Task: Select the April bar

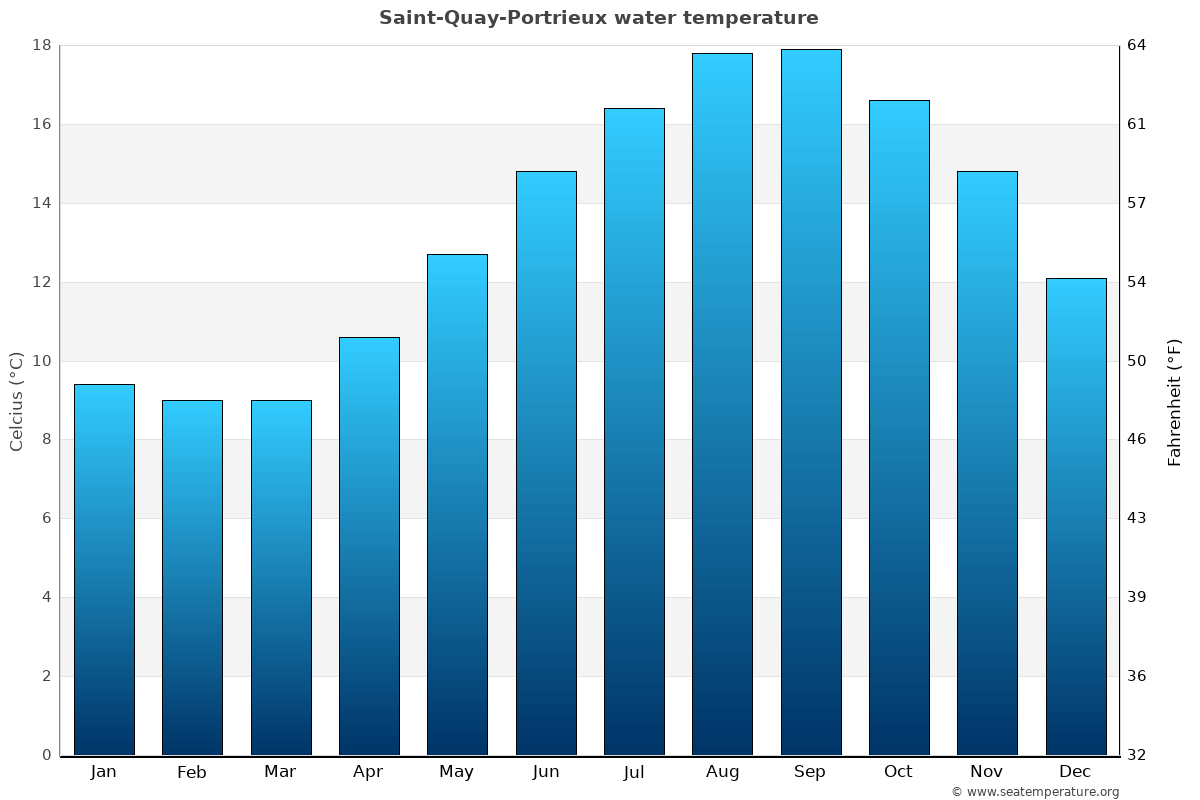Action: (x=369, y=546)
